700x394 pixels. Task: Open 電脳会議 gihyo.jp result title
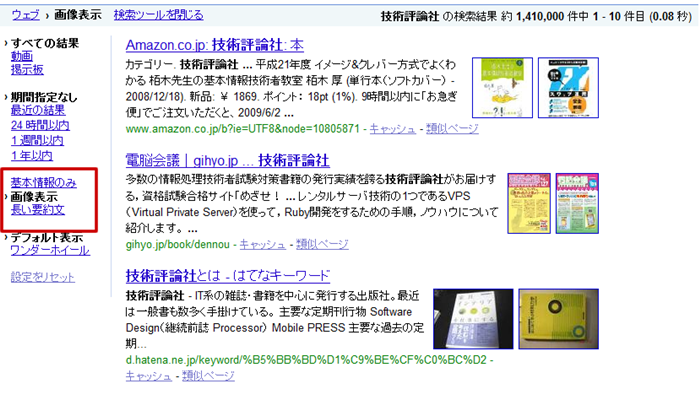pyautogui.click(x=228, y=160)
